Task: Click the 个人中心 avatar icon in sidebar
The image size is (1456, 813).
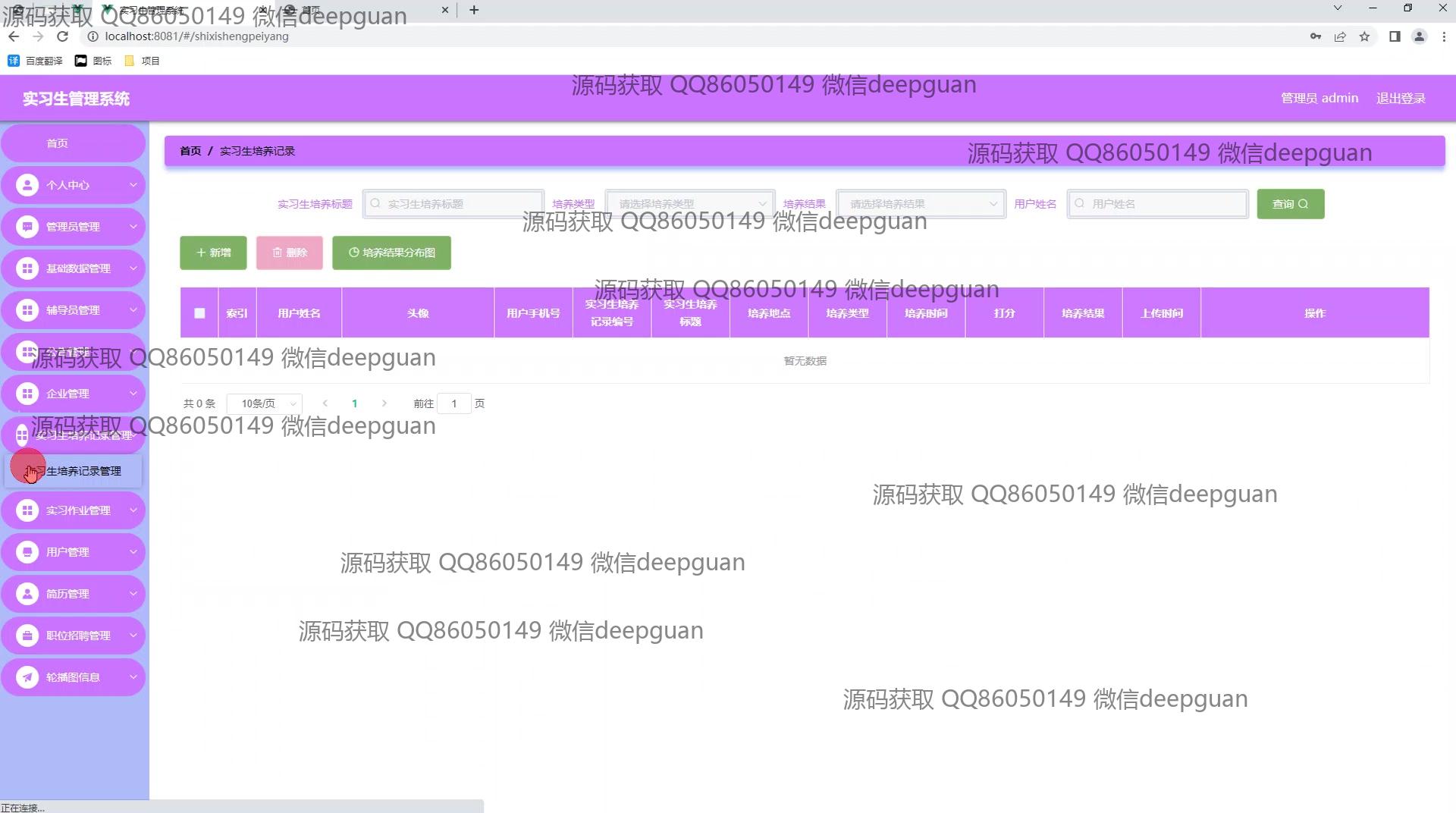Action: 27,185
